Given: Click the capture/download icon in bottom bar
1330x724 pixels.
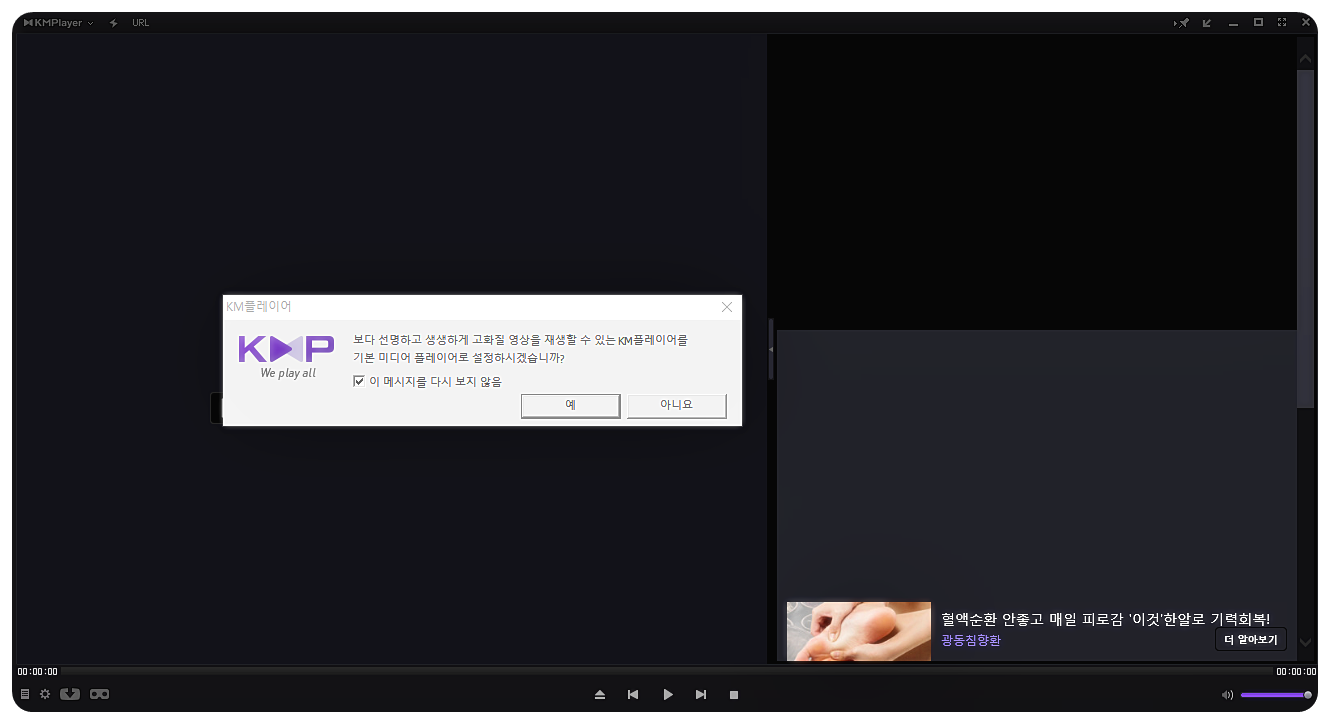Looking at the screenshot, I should (x=70, y=694).
